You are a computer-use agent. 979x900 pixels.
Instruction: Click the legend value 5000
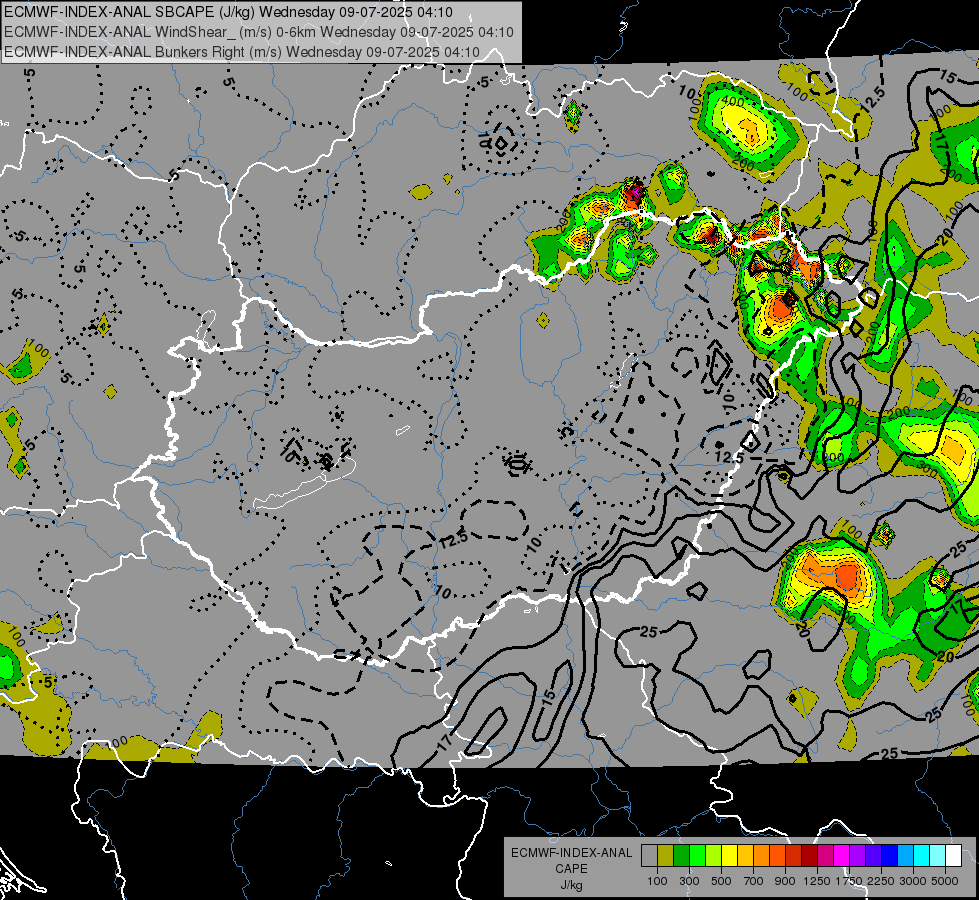pos(945,881)
